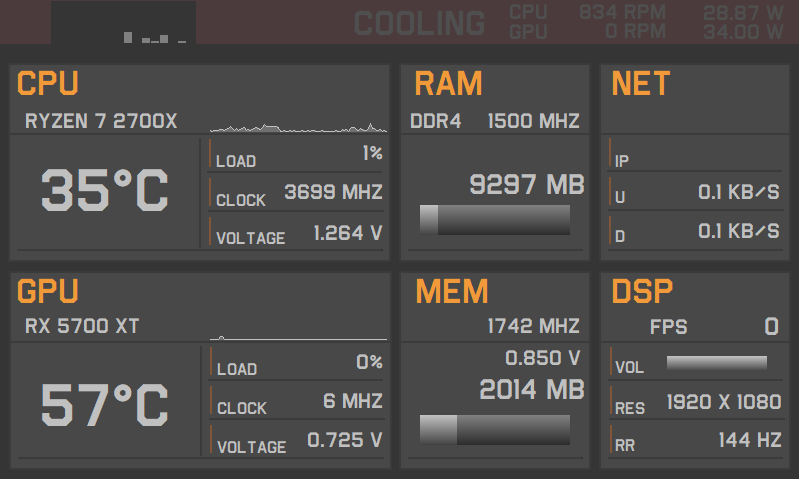Click the 1920 x 1080 resolution value
The image size is (799, 479).
723,402
